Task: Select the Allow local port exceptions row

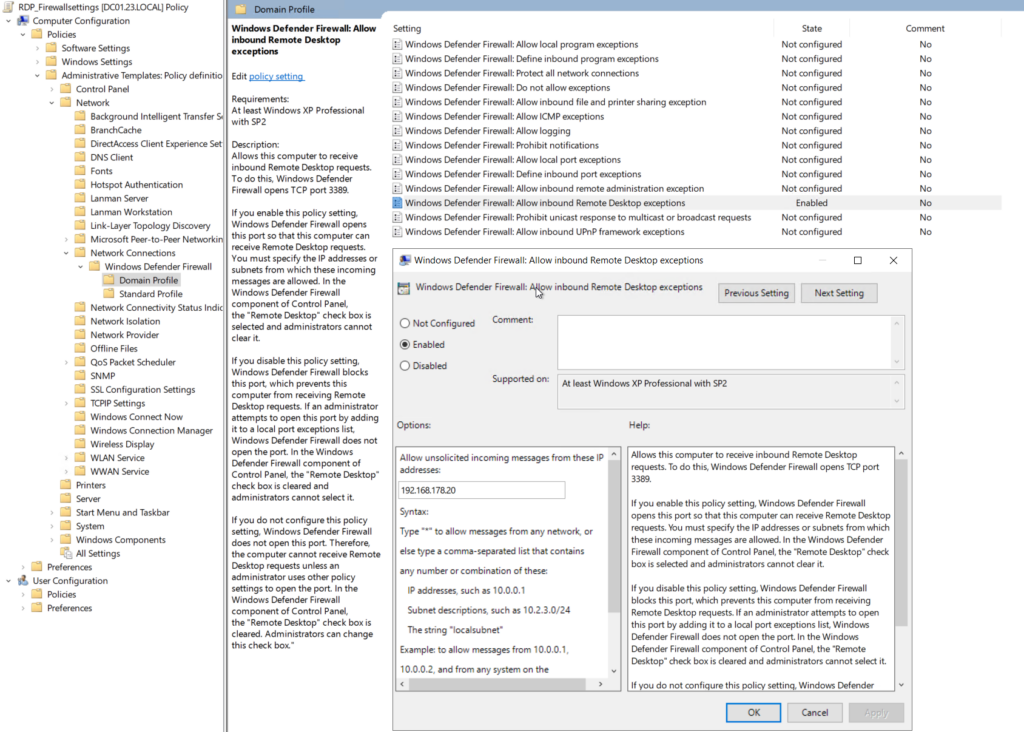Action: 513,160
